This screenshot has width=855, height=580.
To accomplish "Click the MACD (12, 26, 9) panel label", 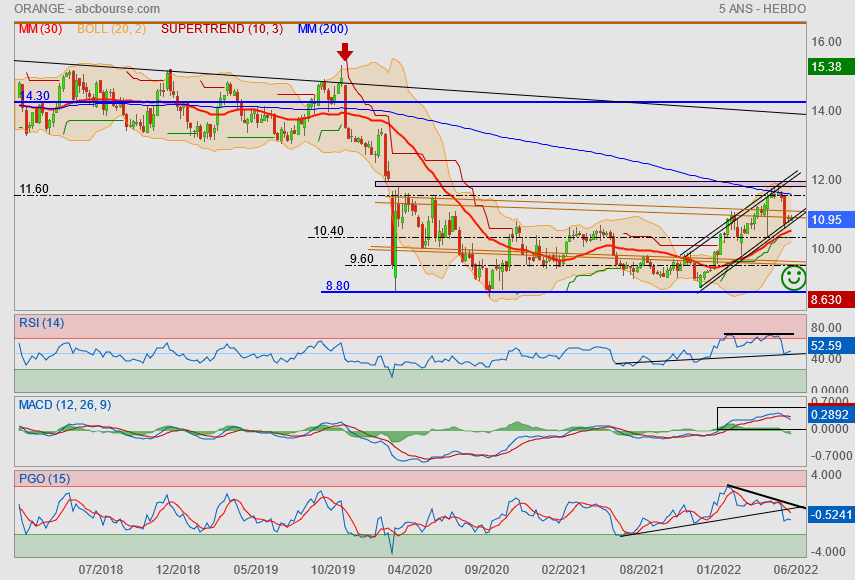I will click(65, 405).
